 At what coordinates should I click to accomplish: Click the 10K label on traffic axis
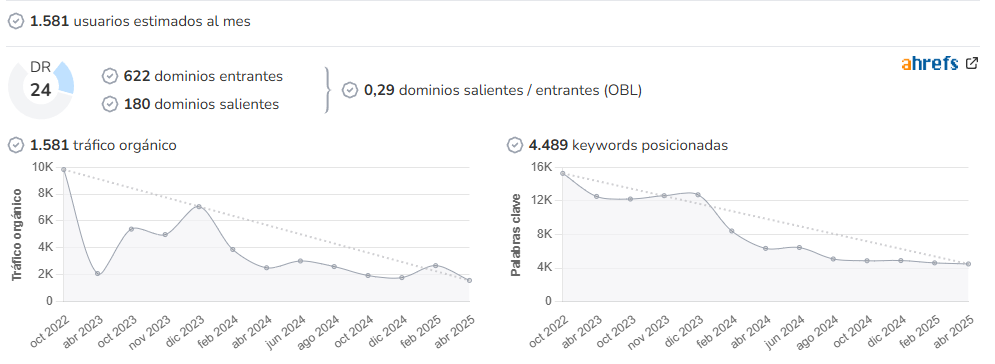42,167
